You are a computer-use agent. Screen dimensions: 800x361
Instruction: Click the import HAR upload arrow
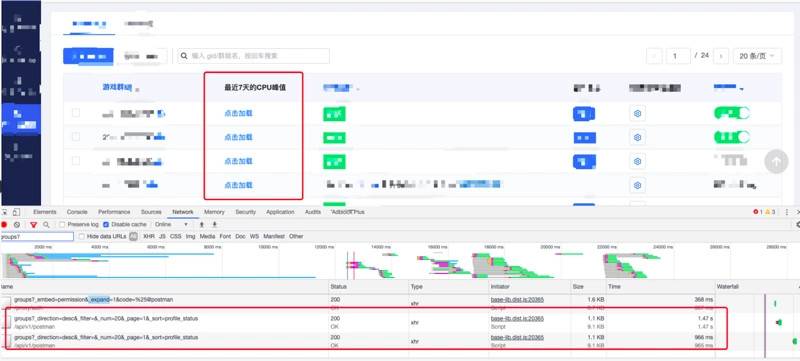(x=202, y=224)
